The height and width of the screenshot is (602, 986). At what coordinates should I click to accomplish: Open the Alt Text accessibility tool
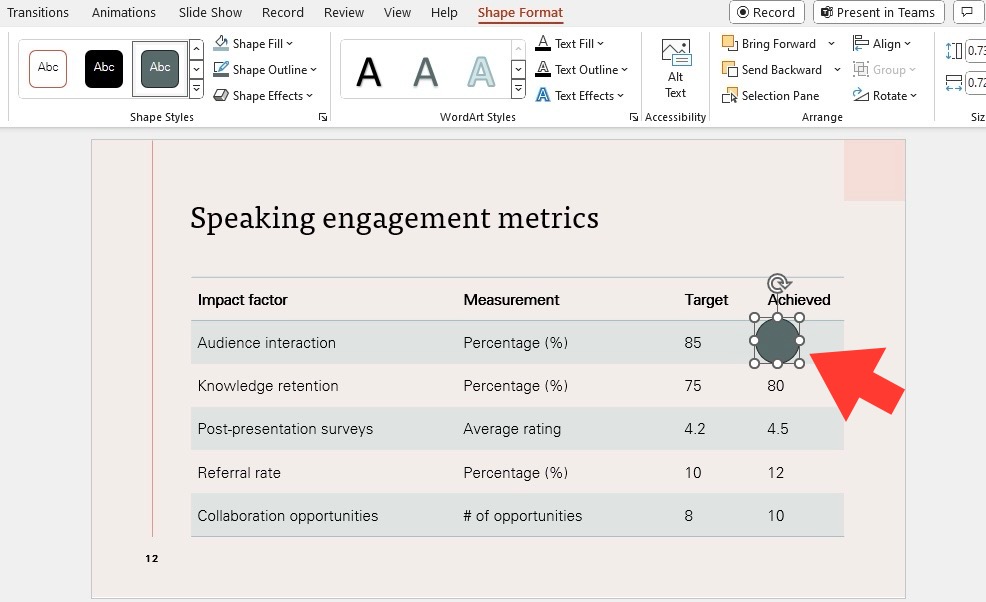pyautogui.click(x=675, y=68)
